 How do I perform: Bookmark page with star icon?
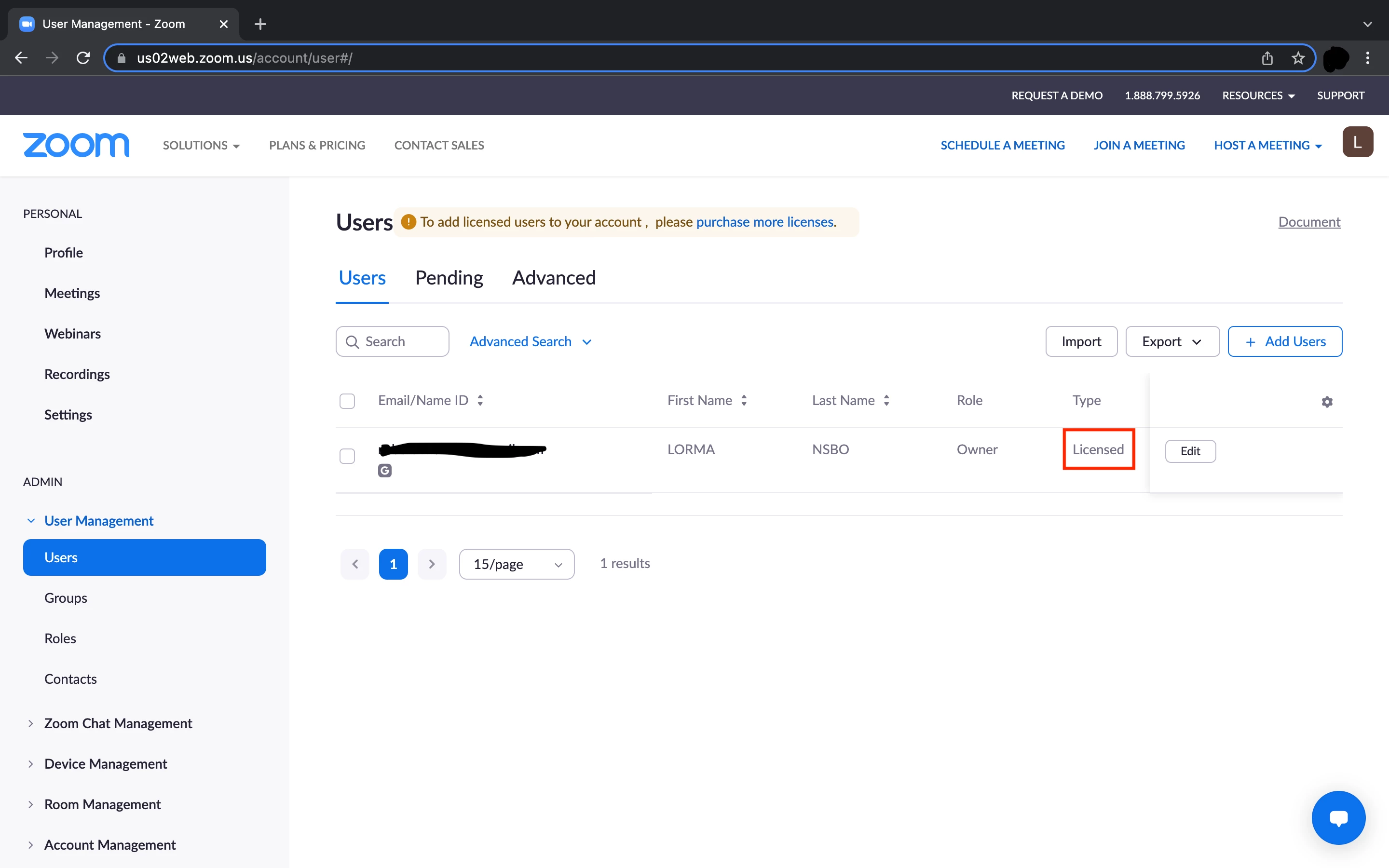(1298, 58)
